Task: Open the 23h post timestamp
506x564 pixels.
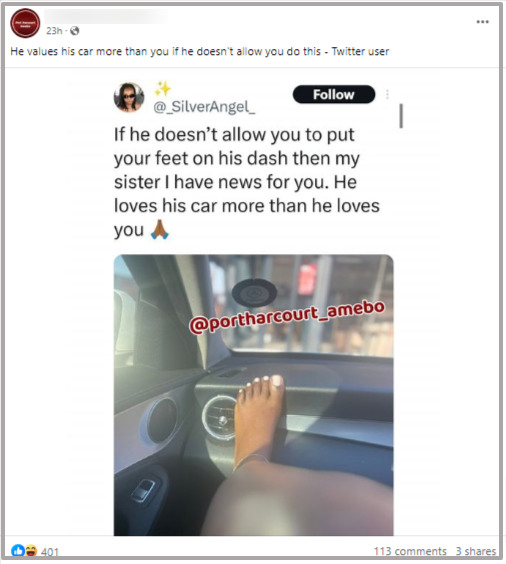Action: coord(54,31)
